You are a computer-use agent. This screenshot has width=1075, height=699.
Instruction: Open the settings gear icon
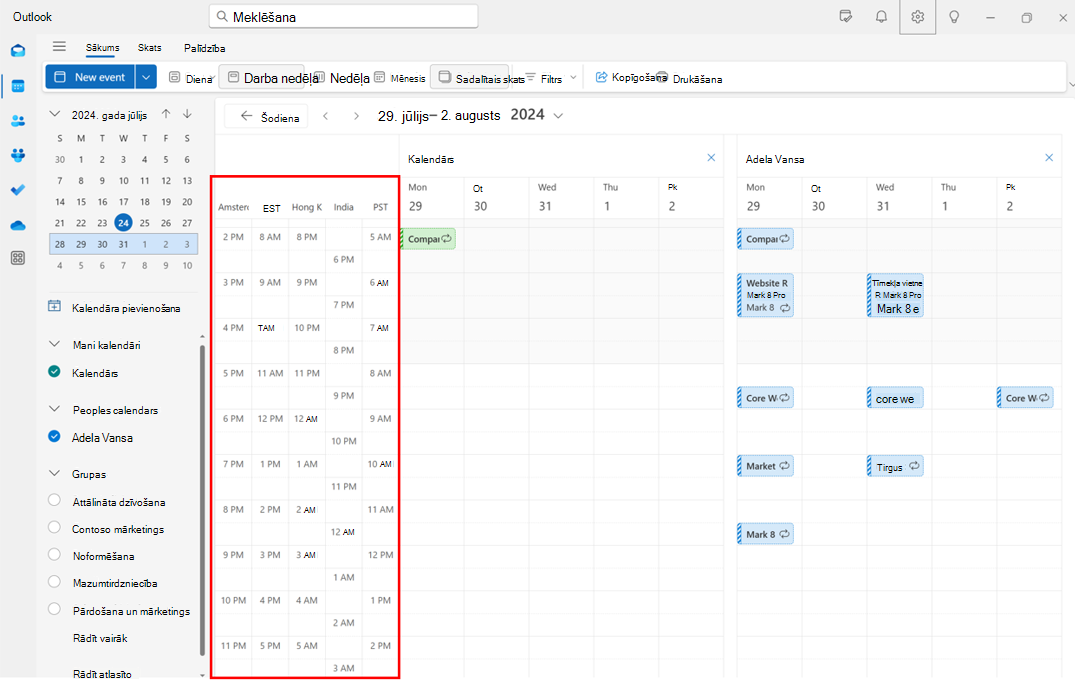(917, 17)
